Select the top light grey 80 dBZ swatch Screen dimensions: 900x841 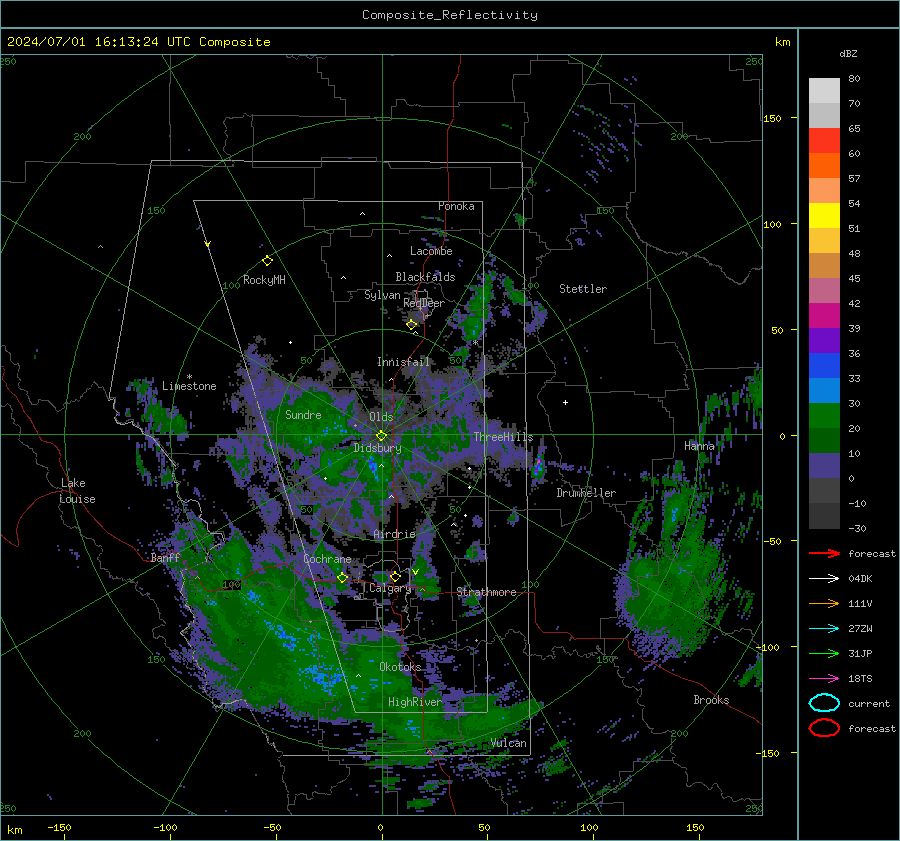(824, 91)
